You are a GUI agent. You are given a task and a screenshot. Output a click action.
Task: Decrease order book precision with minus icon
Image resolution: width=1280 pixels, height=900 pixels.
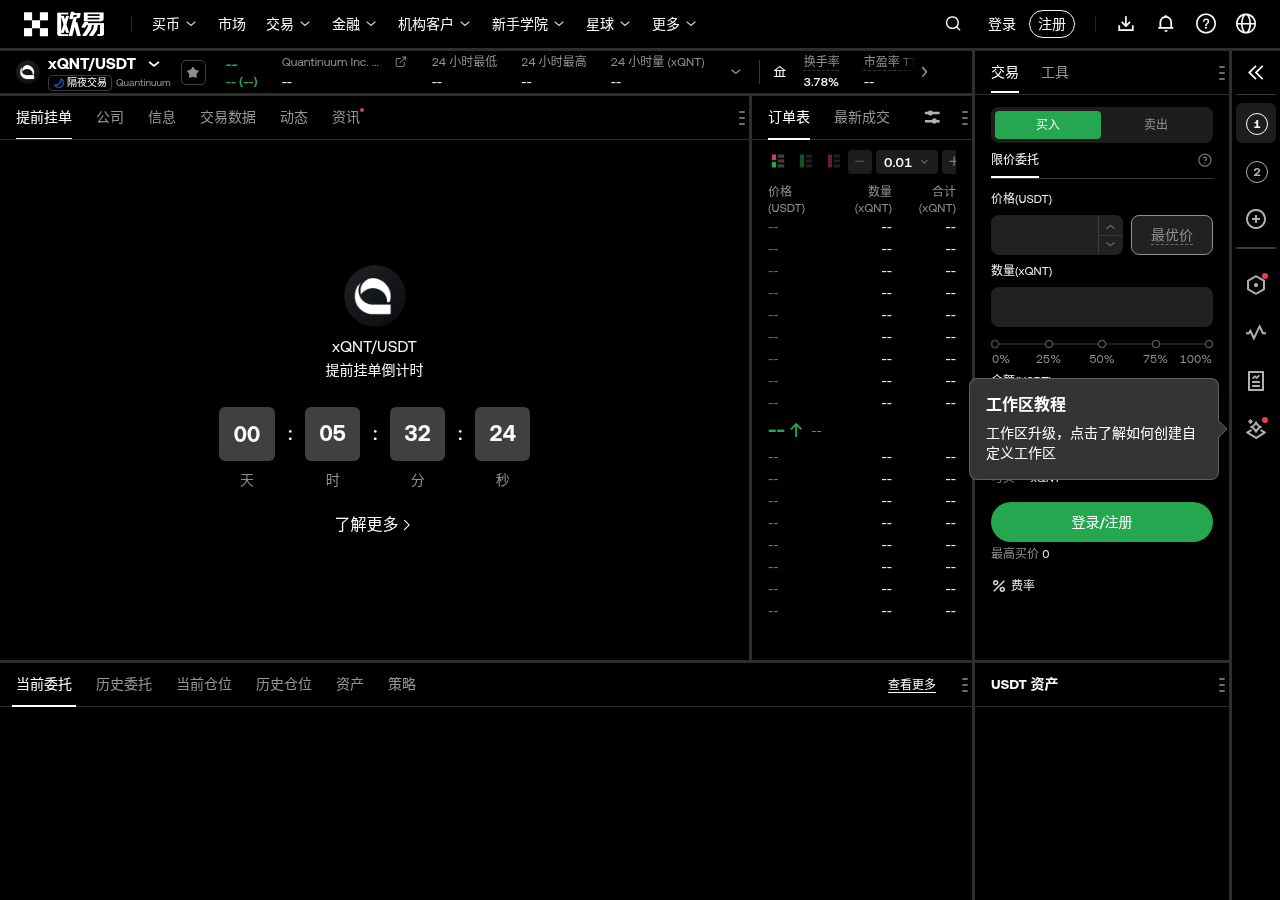point(860,162)
